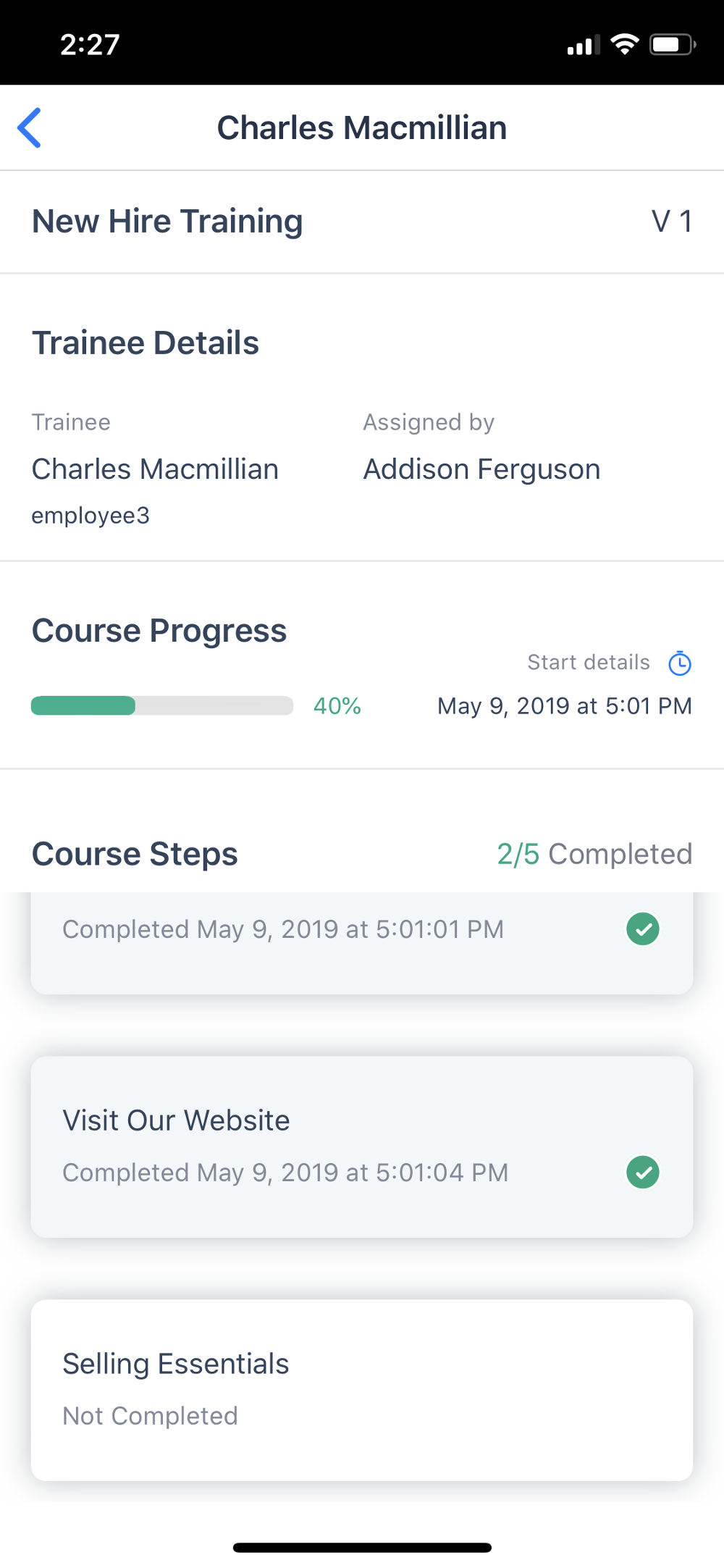The image size is (724, 1568).
Task: Tap the home indicator bar
Action: [362, 1548]
